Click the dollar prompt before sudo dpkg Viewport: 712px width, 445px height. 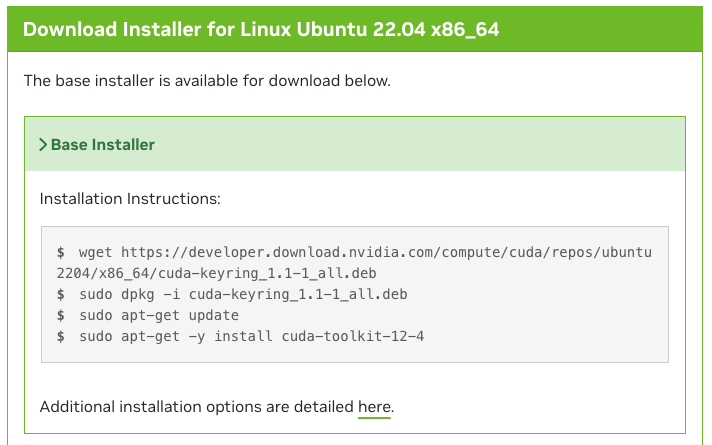click(60, 294)
